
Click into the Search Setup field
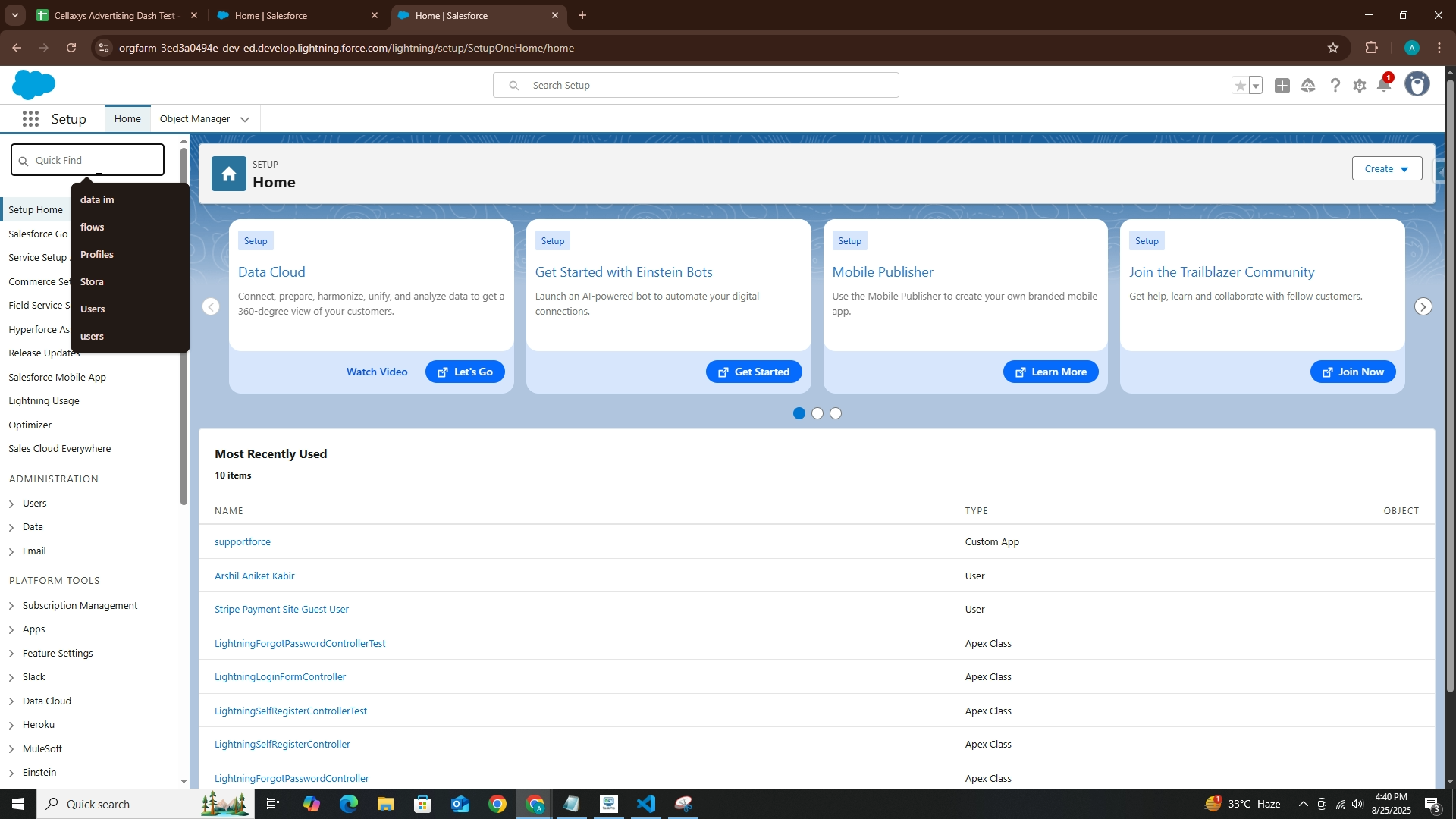point(705,85)
